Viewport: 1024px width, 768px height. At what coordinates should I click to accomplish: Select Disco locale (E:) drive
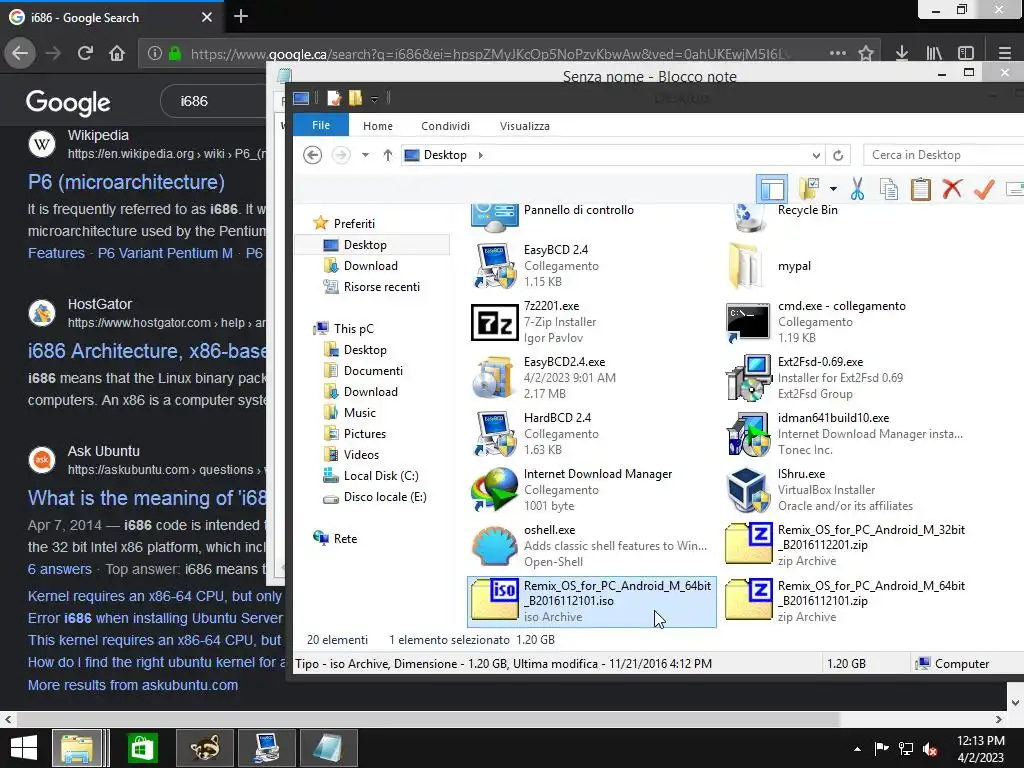pos(385,497)
